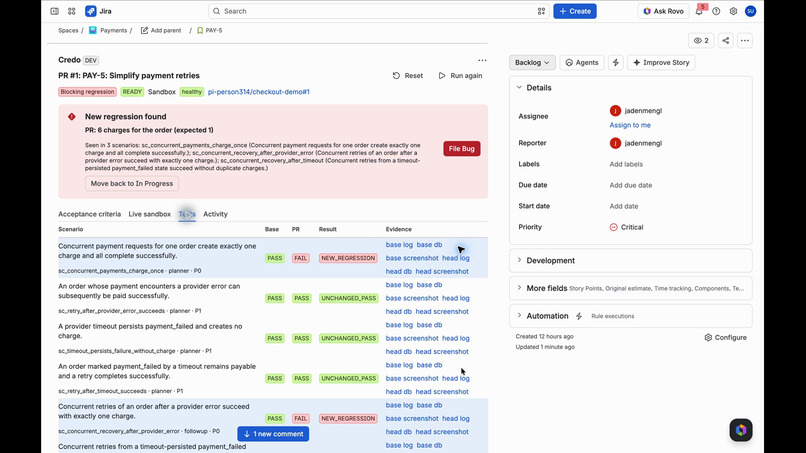Click FAIL badge for concurrent_recovery_after_provider_error
806x453 pixels.
tap(301, 419)
